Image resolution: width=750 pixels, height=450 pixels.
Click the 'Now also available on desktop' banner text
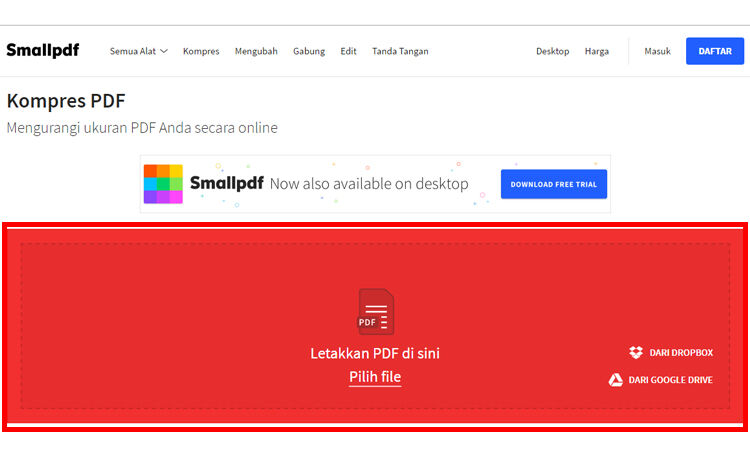[369, 184]
